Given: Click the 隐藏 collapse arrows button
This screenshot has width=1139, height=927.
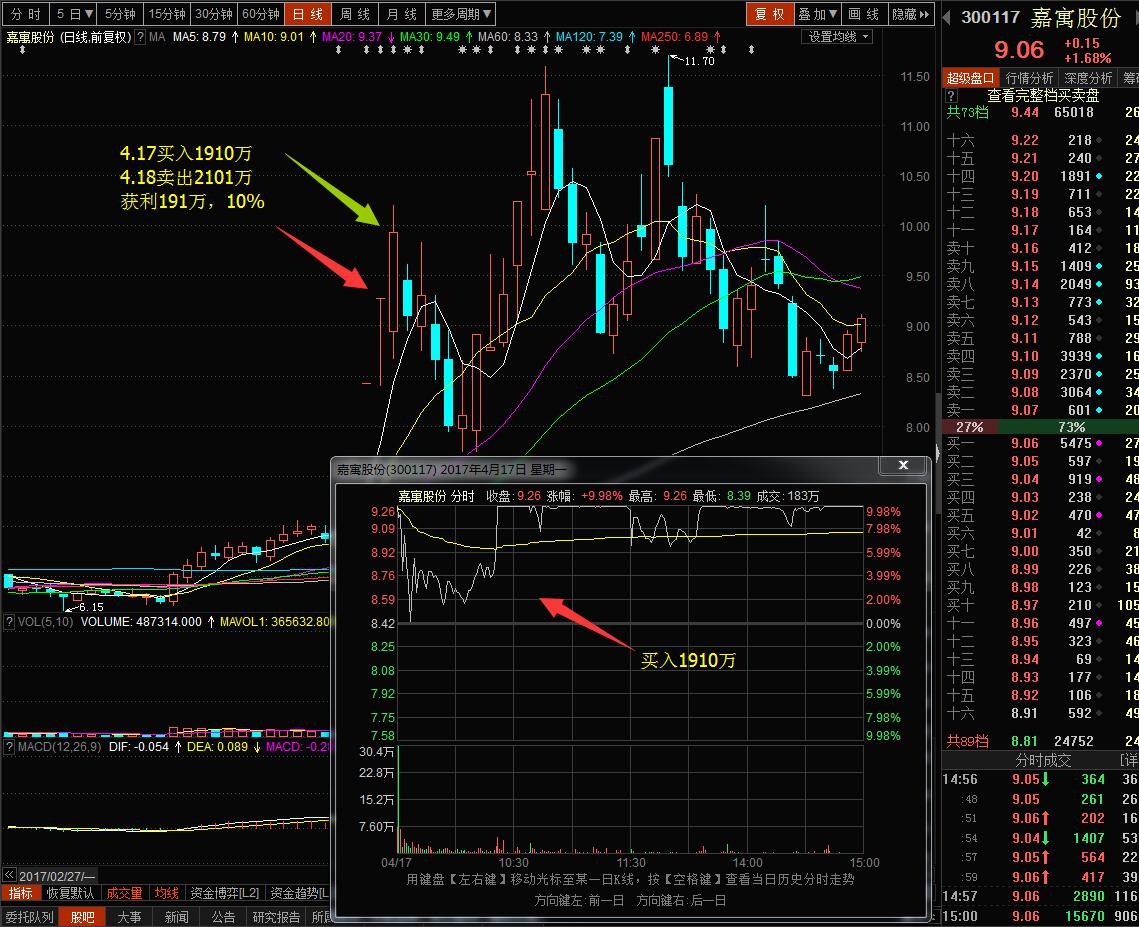Looking at the screenshot, I should (x=907, y=14).
